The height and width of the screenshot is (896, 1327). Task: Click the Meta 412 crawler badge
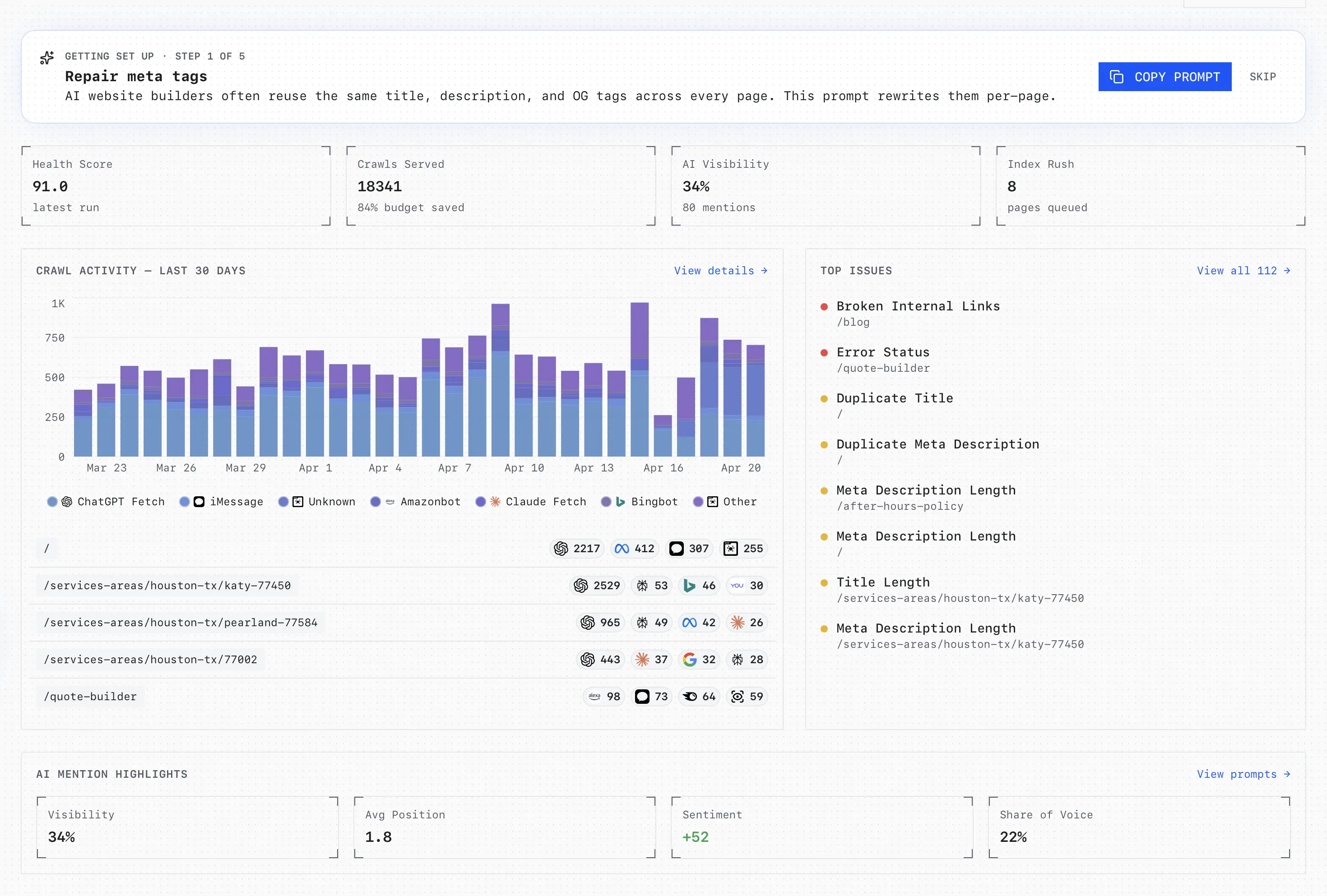(x=634, y=549)
